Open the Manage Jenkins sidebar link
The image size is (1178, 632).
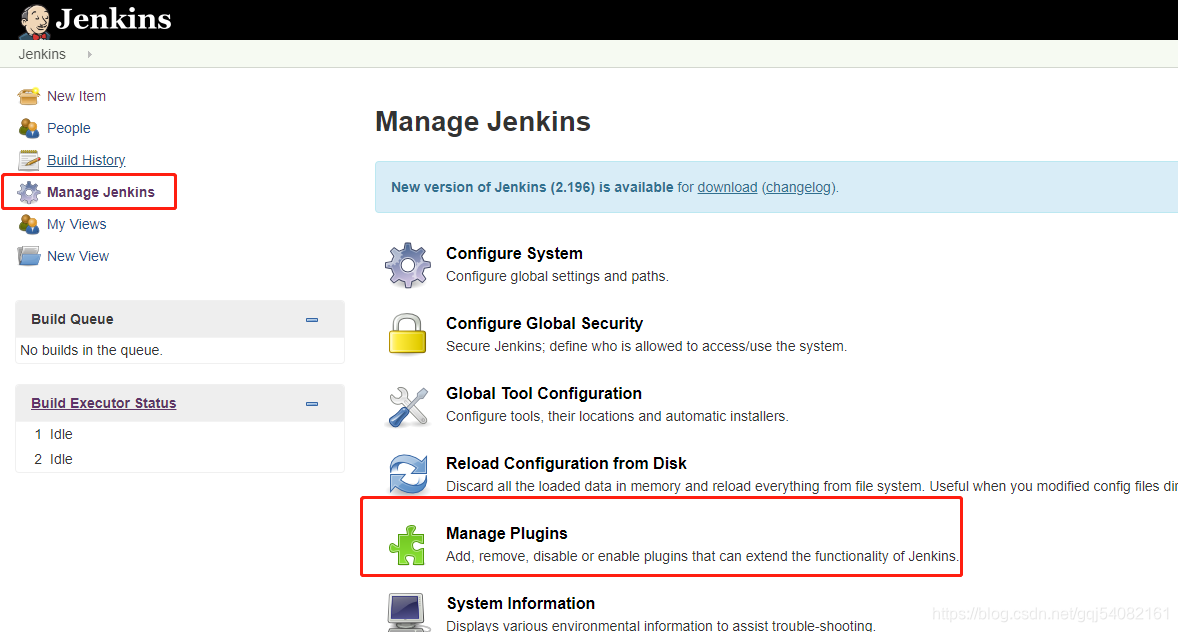pyautogui.click(x=101, y=192)
